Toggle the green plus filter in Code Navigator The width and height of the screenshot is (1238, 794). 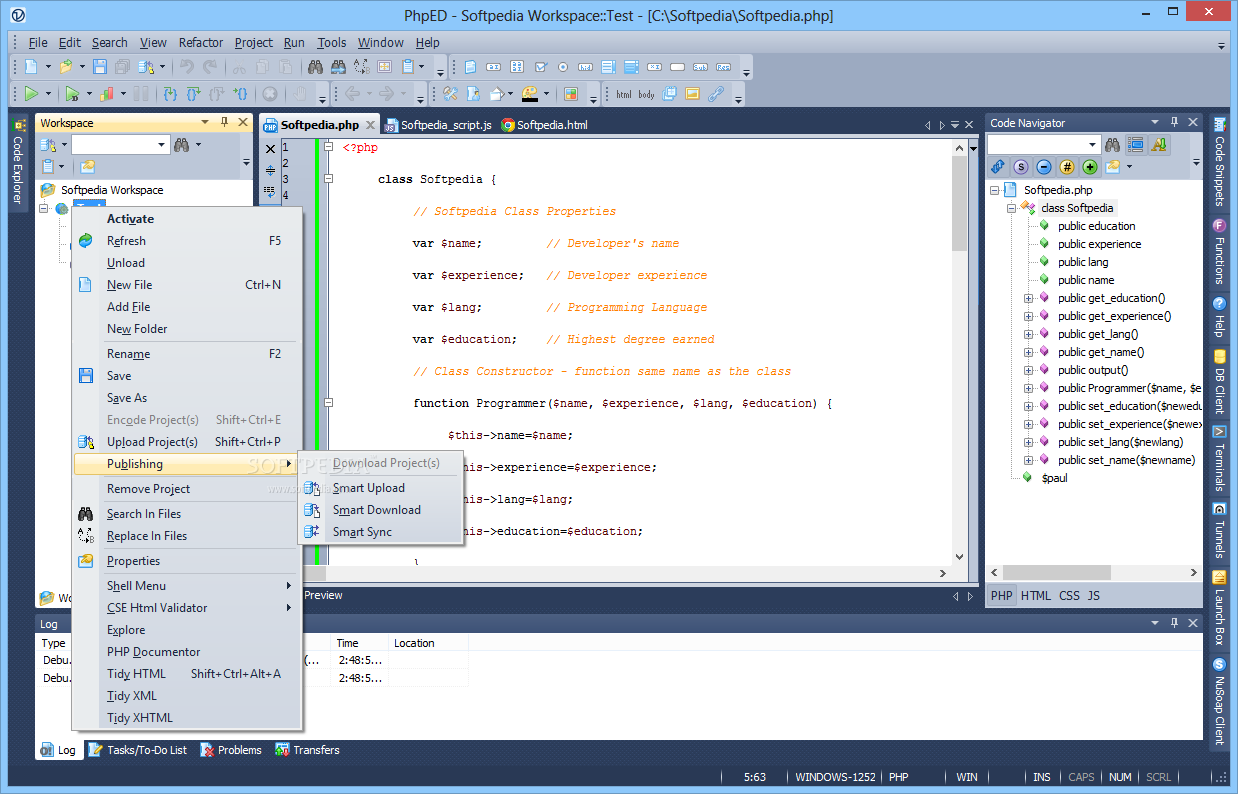click(1090, 167)
